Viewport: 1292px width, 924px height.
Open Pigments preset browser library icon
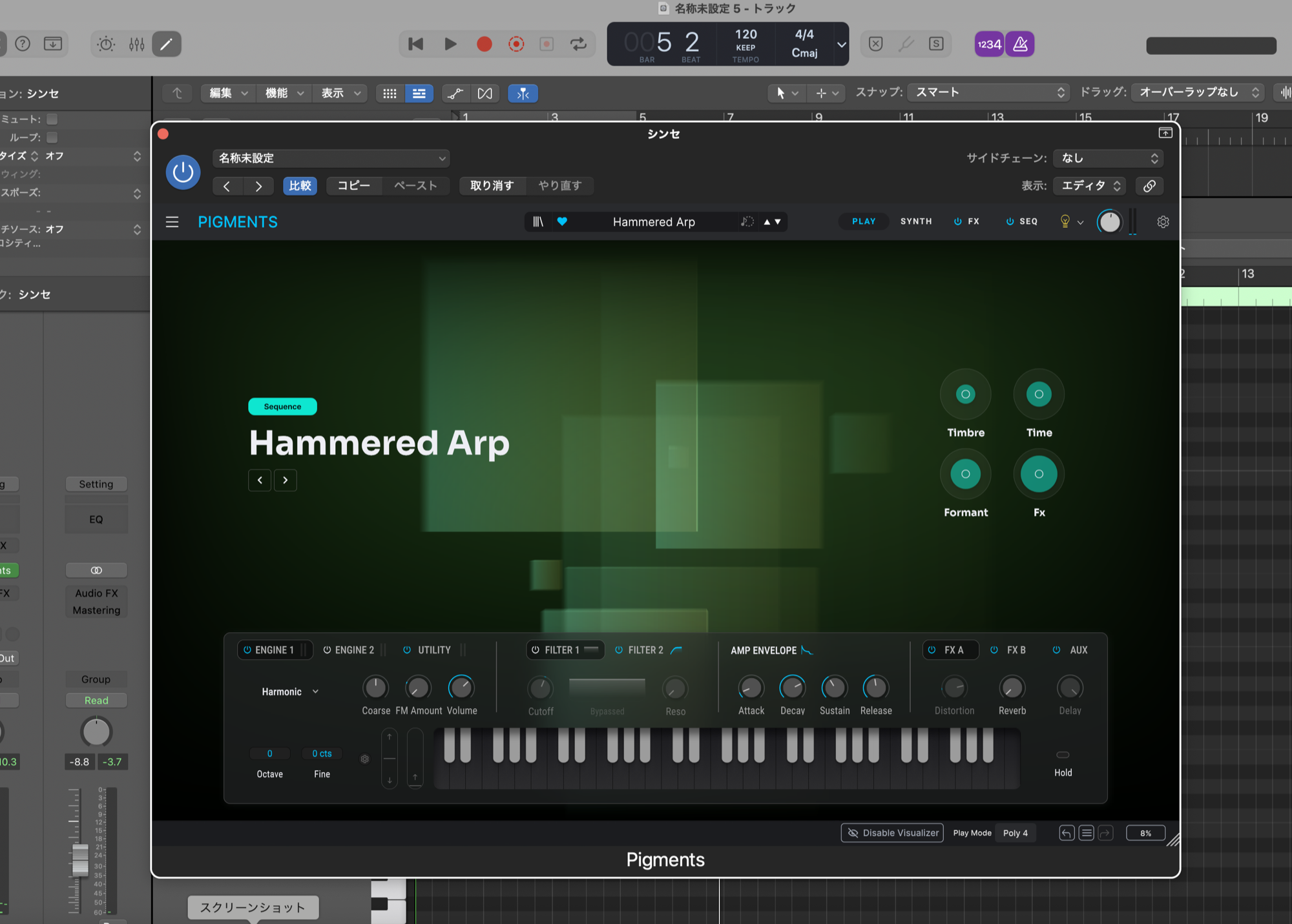point(538,221)
